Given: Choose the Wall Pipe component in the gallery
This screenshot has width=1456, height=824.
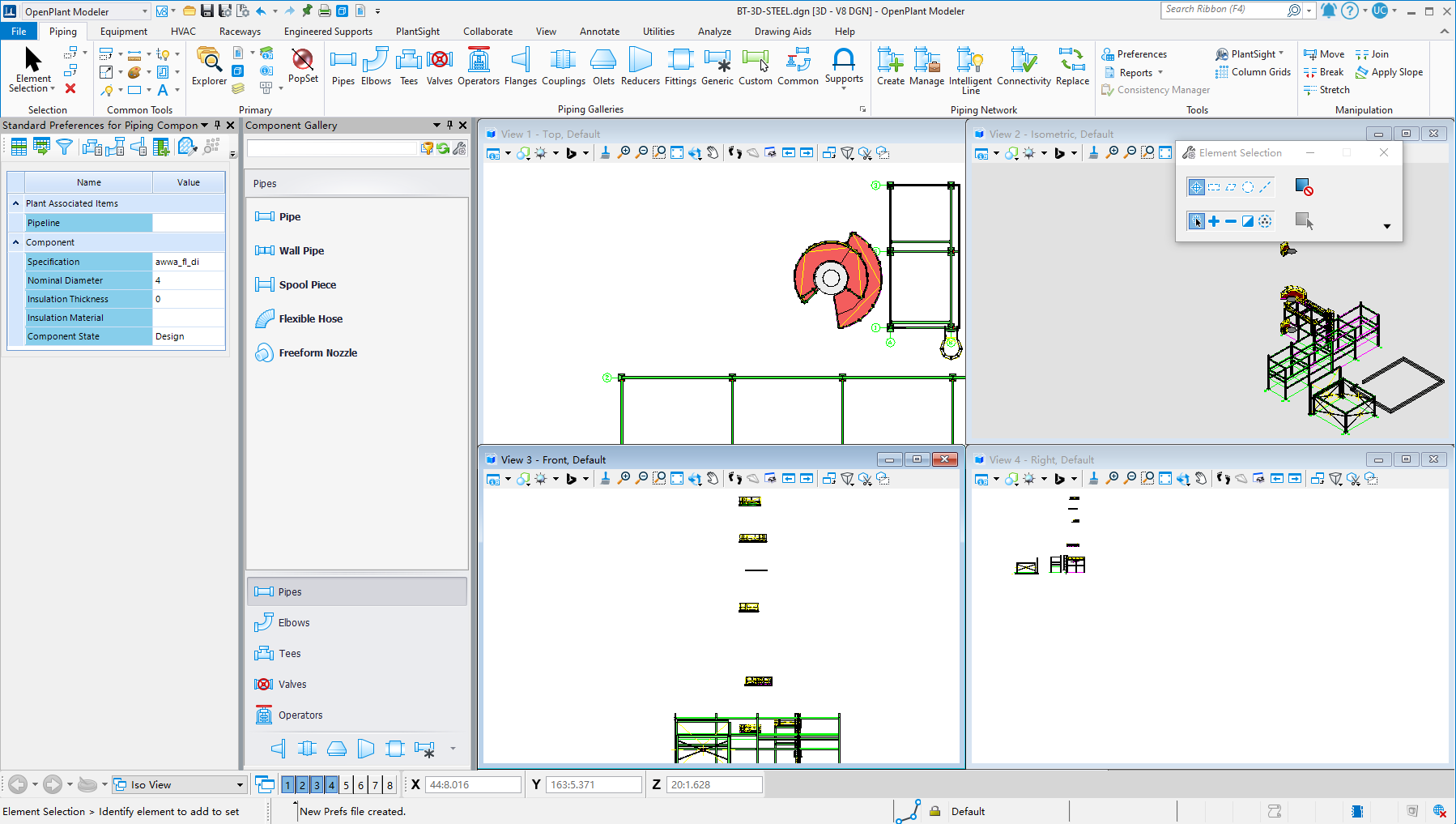Looking at the screenshot, I should point(300,250).
